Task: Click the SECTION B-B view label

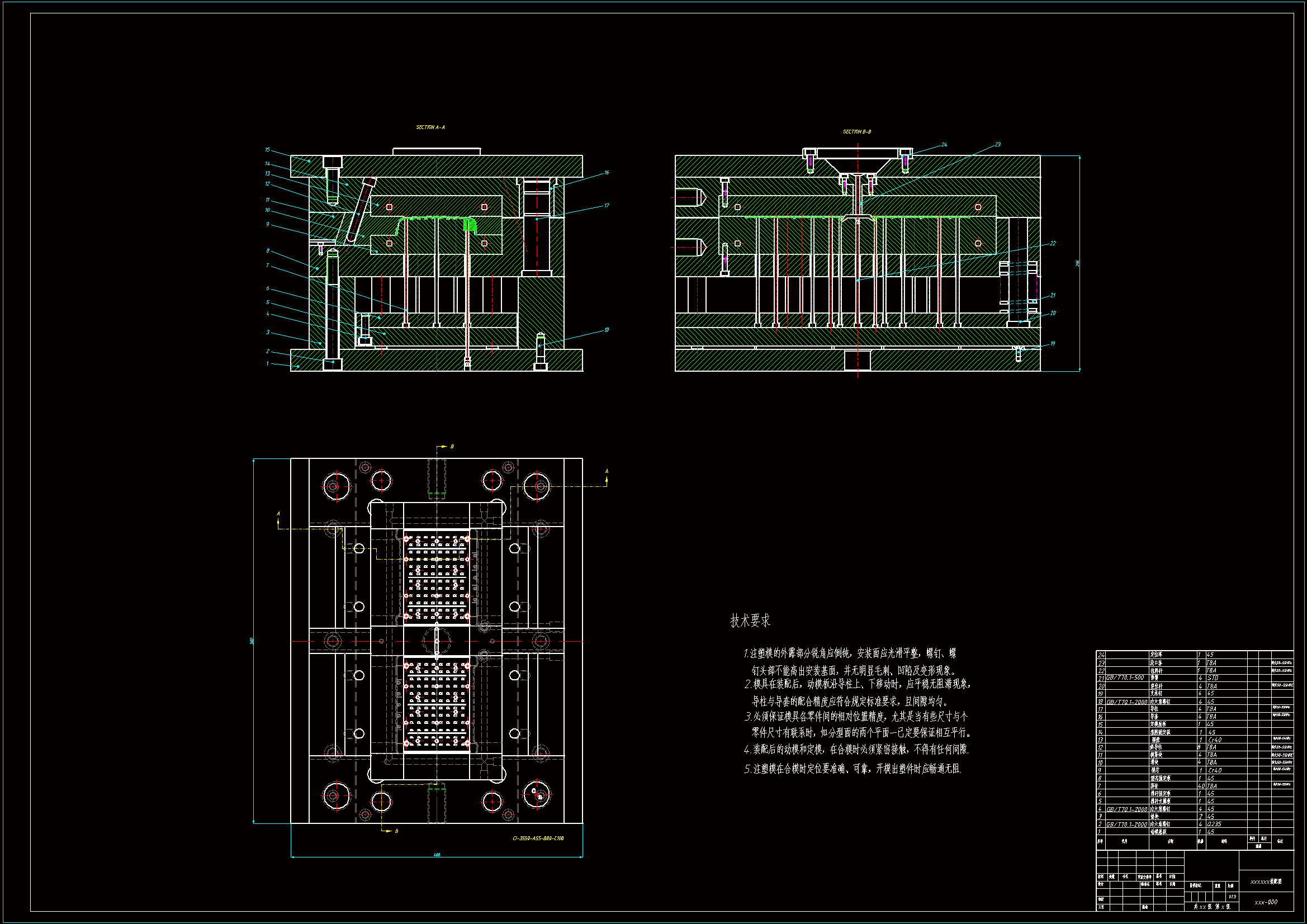Action: [857, 132]
